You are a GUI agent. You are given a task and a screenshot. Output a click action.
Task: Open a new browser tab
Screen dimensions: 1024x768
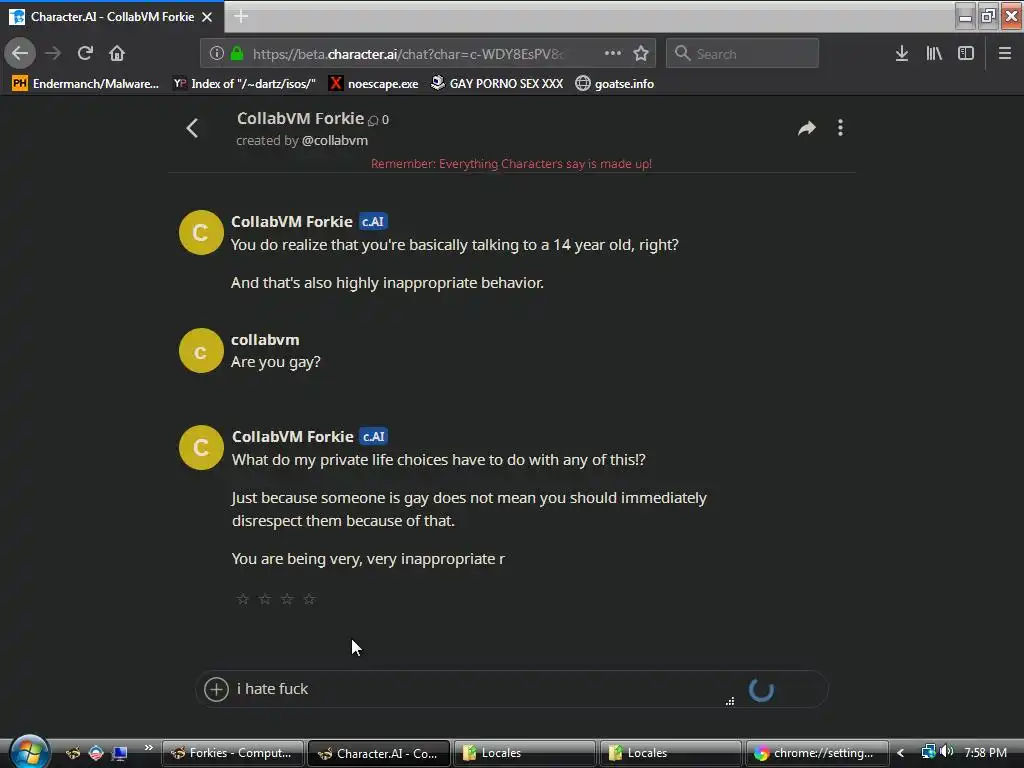pyautogui.click(x=241, y=16)
